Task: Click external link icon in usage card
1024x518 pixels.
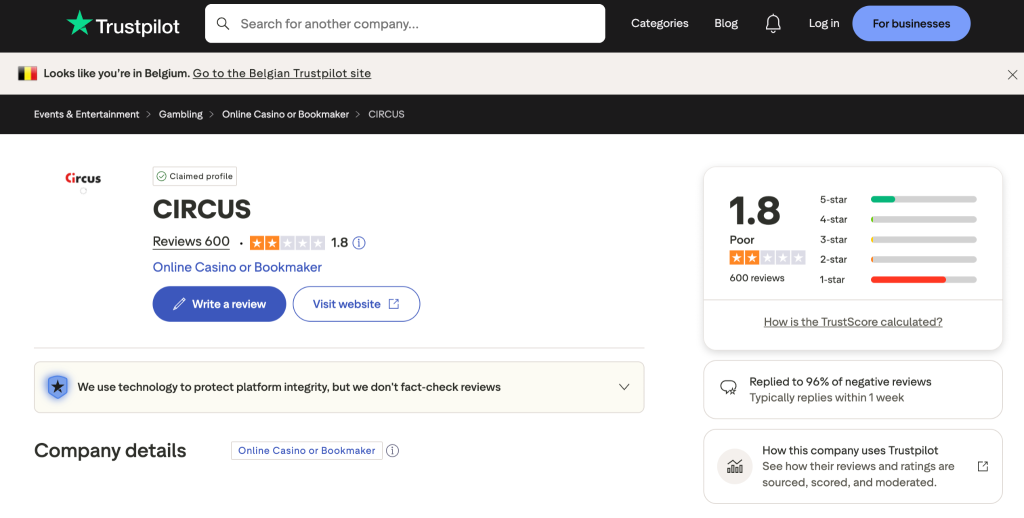Action: (983, 466)
